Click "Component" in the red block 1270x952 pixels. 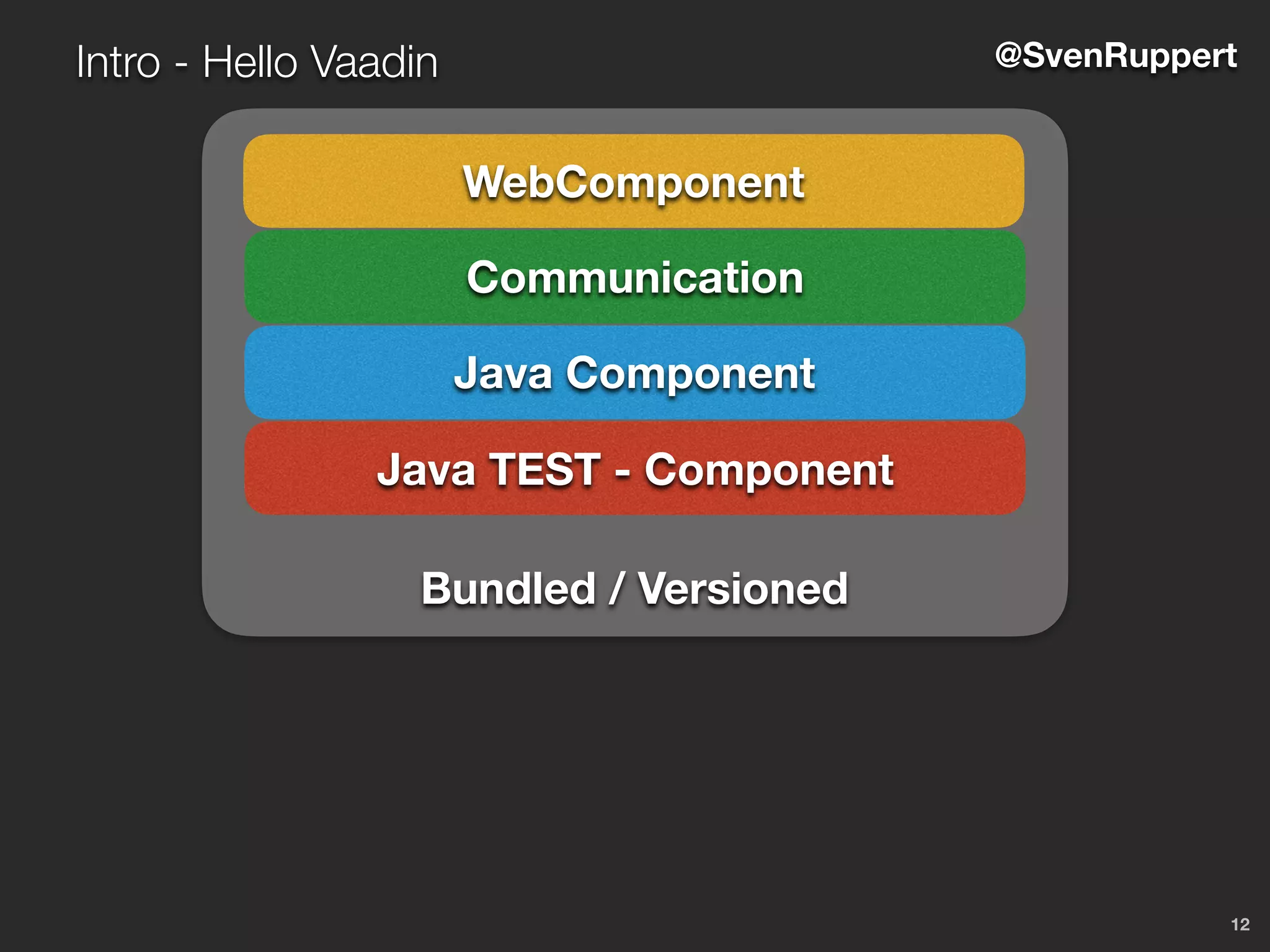click(x=768, y=469)
